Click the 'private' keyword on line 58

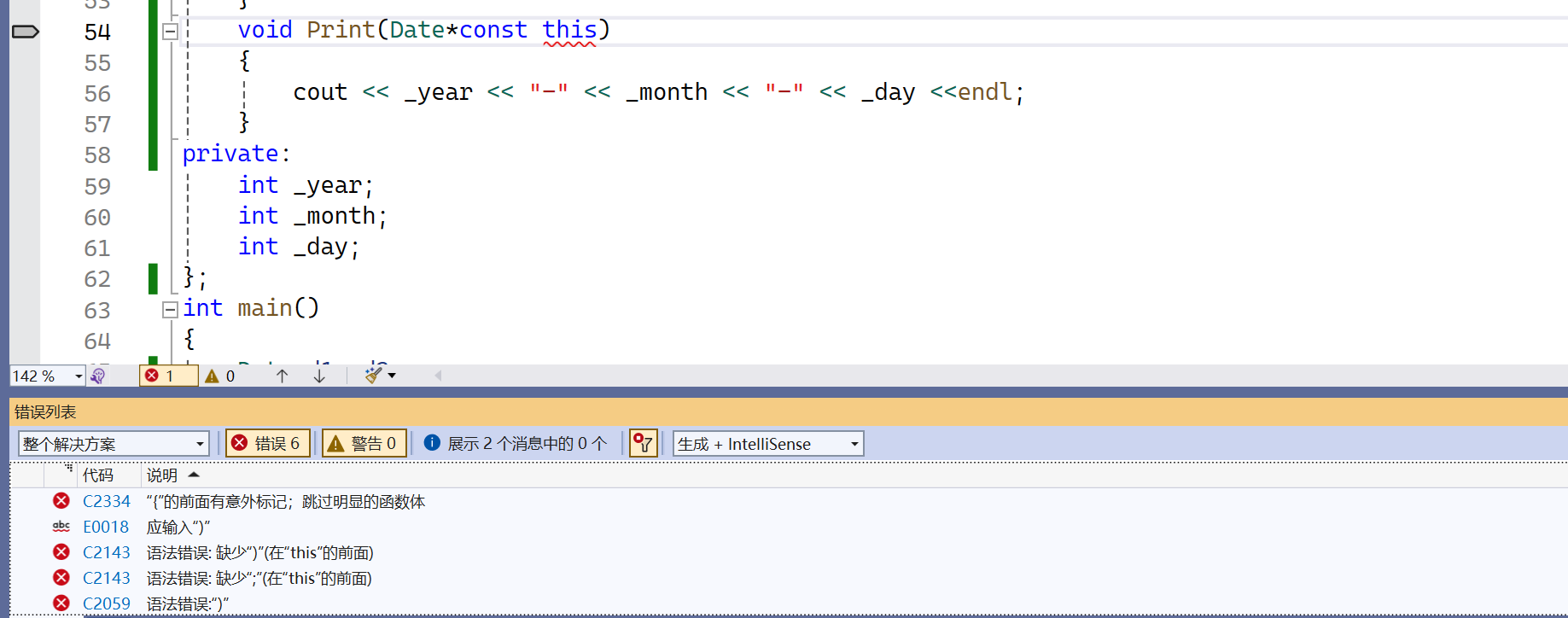pos(230,154)
